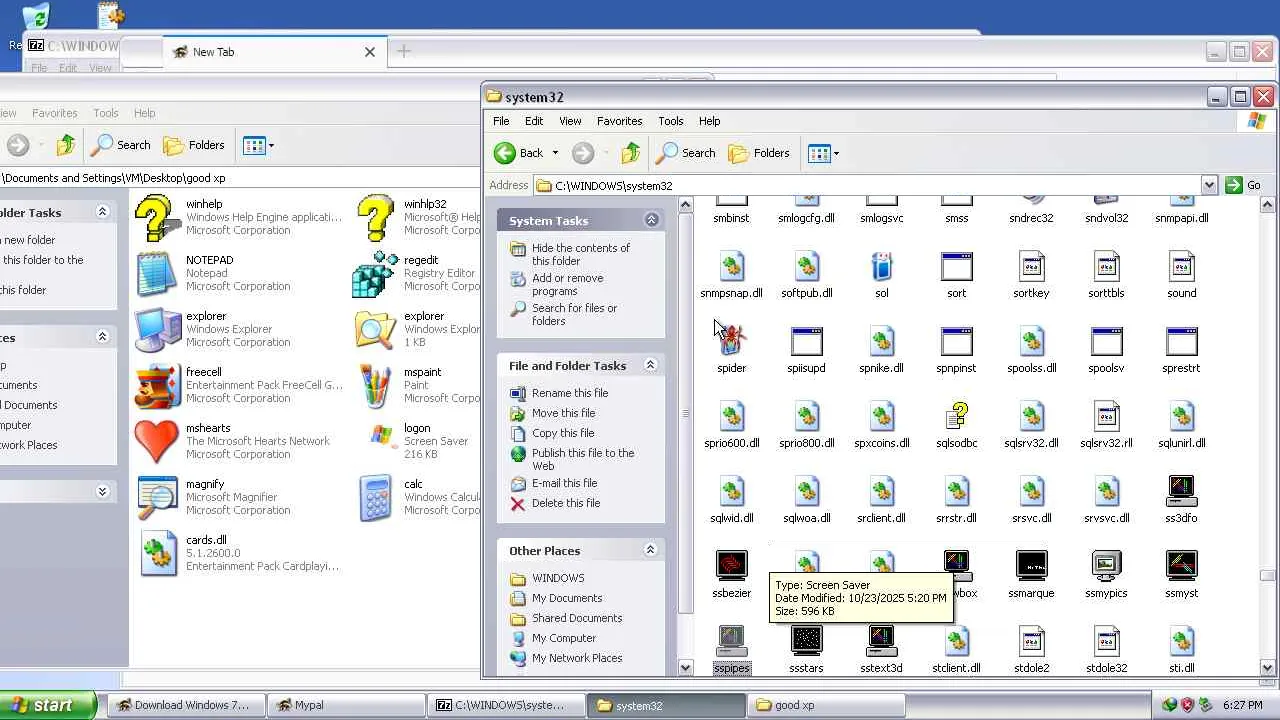Open the address bar dropdown in system32

(x=1208, y=185)
